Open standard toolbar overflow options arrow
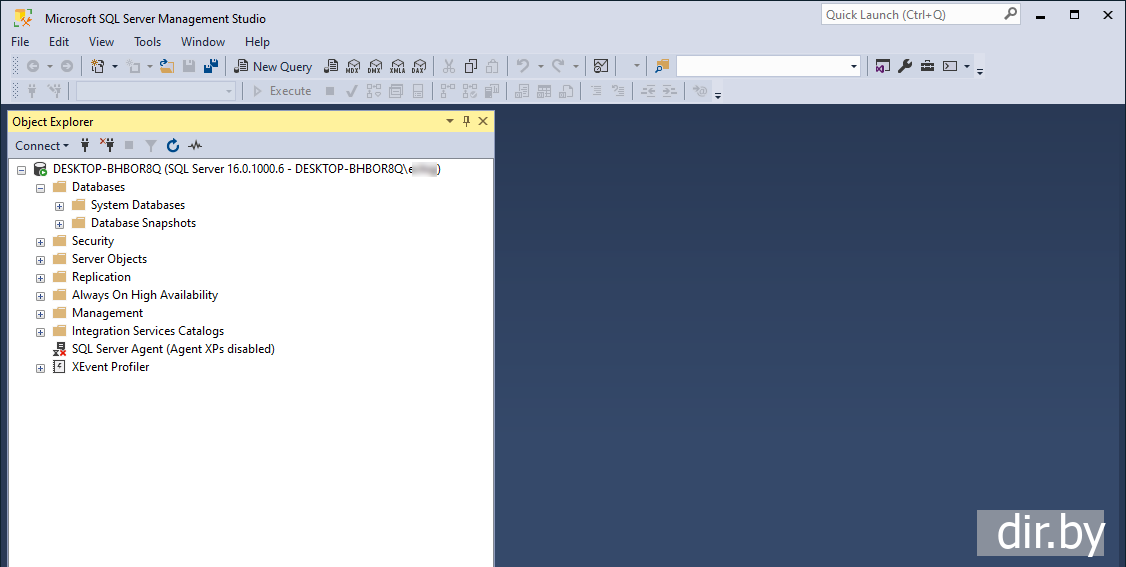The width and height of the screenshot is (1126, 567). [980, 71]
